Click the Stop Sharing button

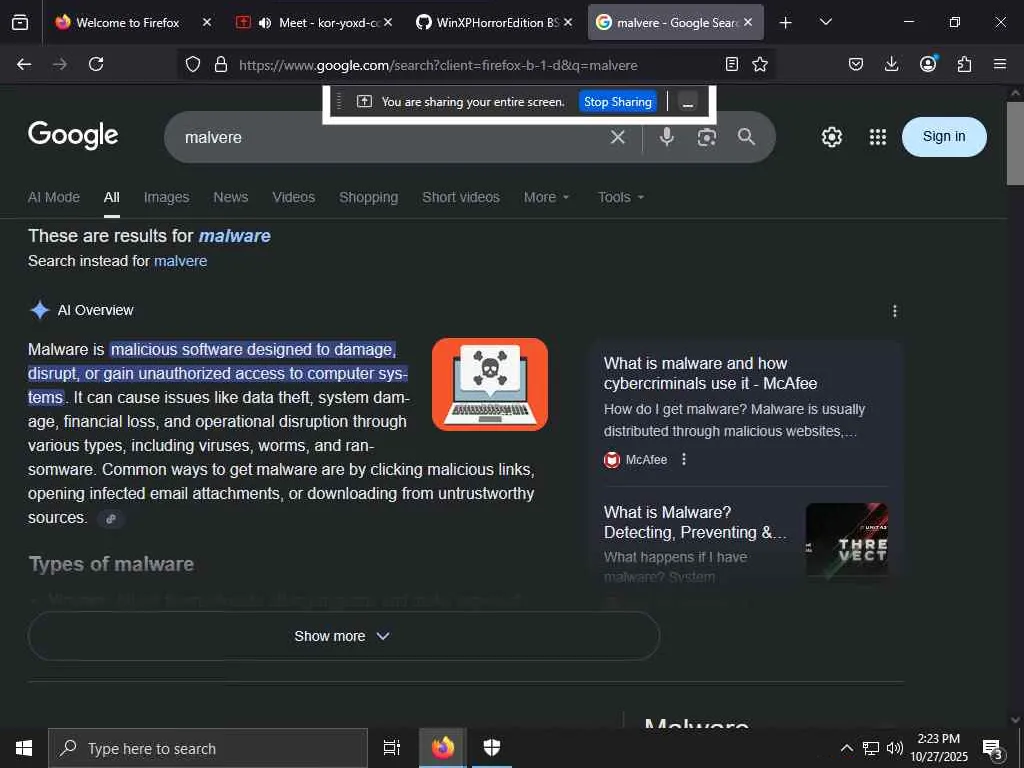617,102
